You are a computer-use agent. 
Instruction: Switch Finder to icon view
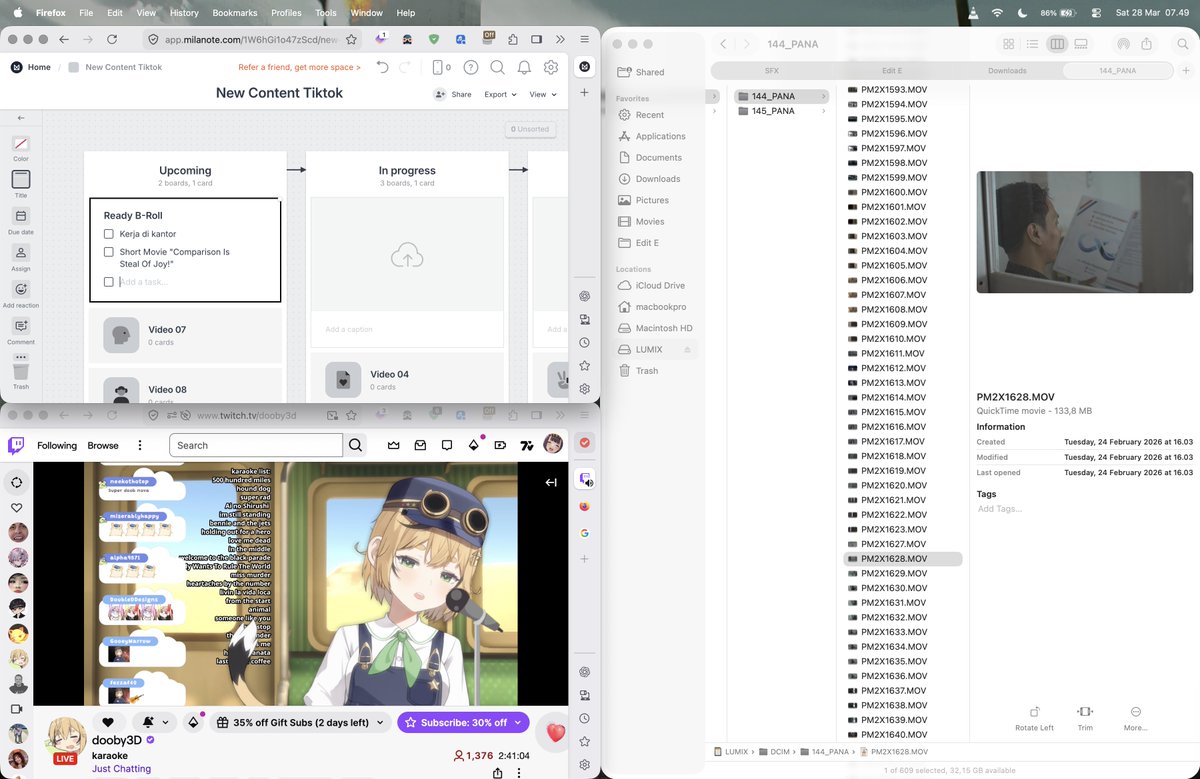[1009, 44]
